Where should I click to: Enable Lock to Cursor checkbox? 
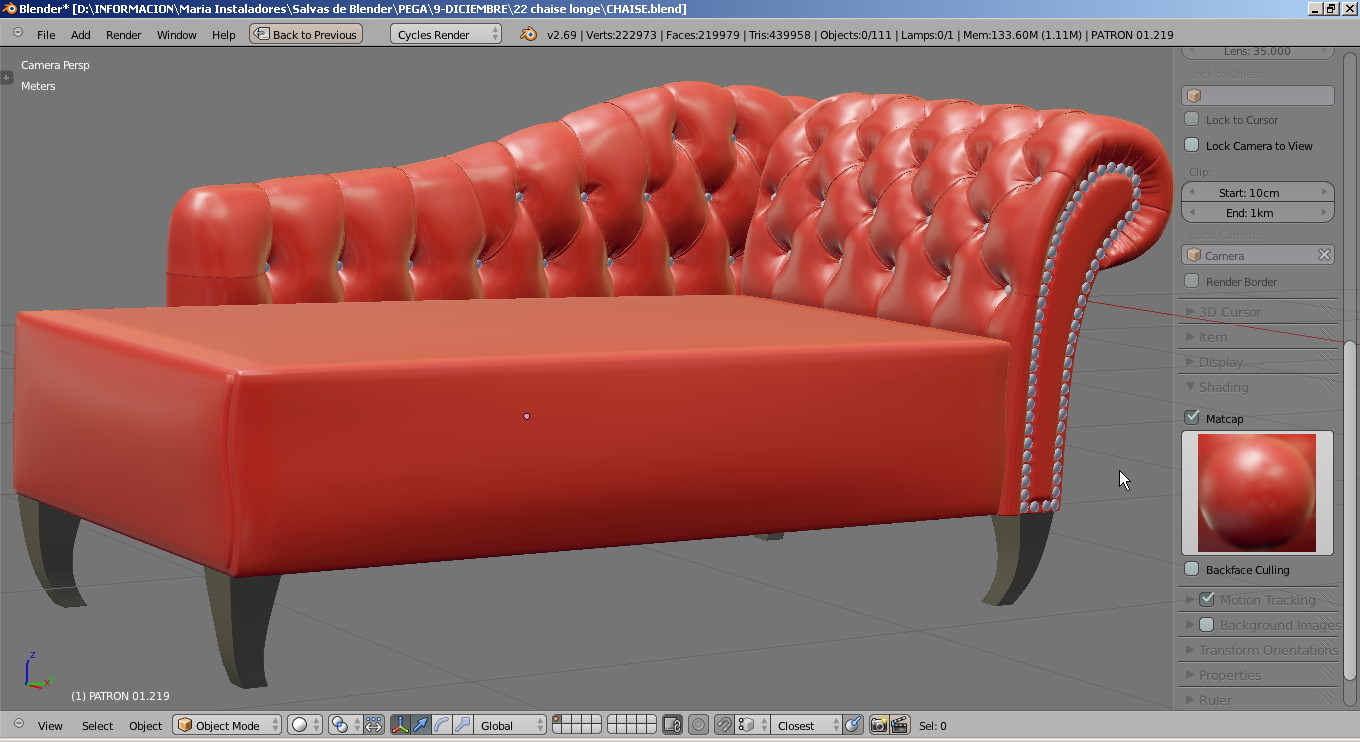1192,119
